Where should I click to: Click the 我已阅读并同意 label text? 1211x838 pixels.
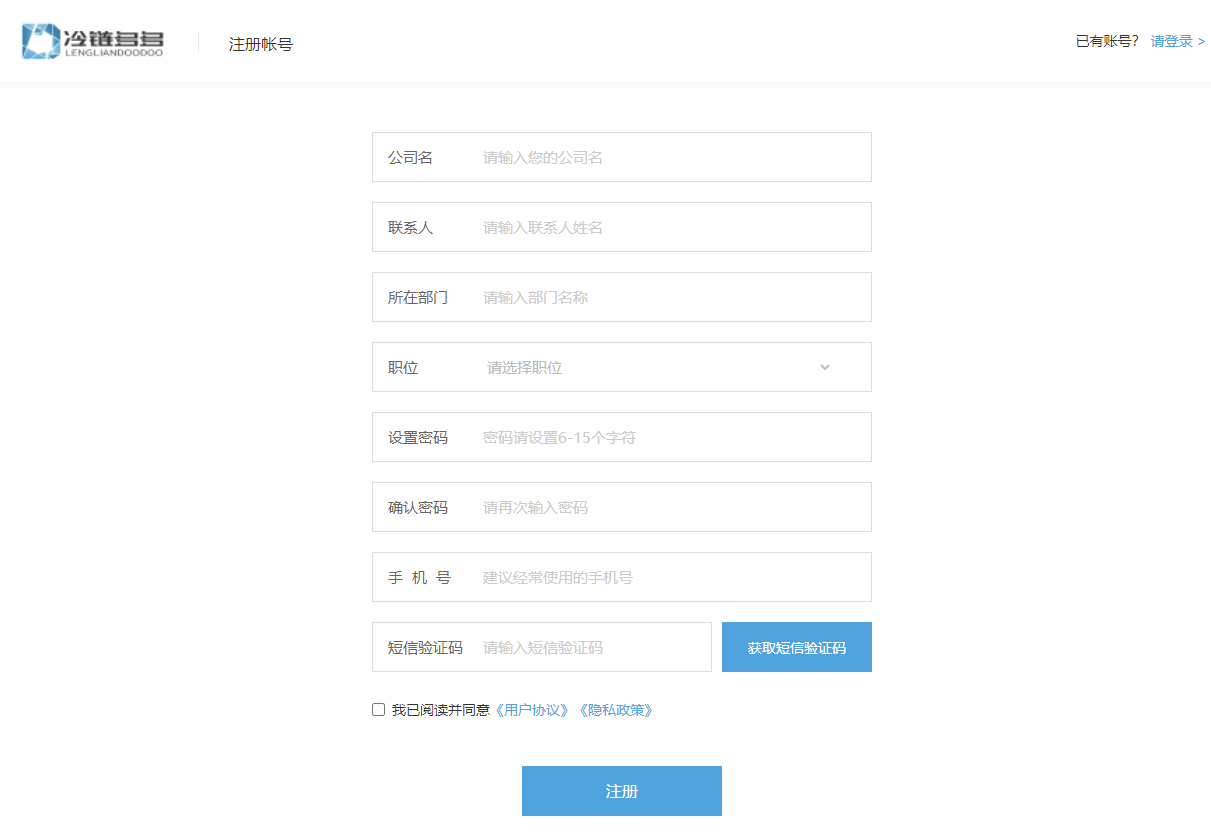(441, 710)
